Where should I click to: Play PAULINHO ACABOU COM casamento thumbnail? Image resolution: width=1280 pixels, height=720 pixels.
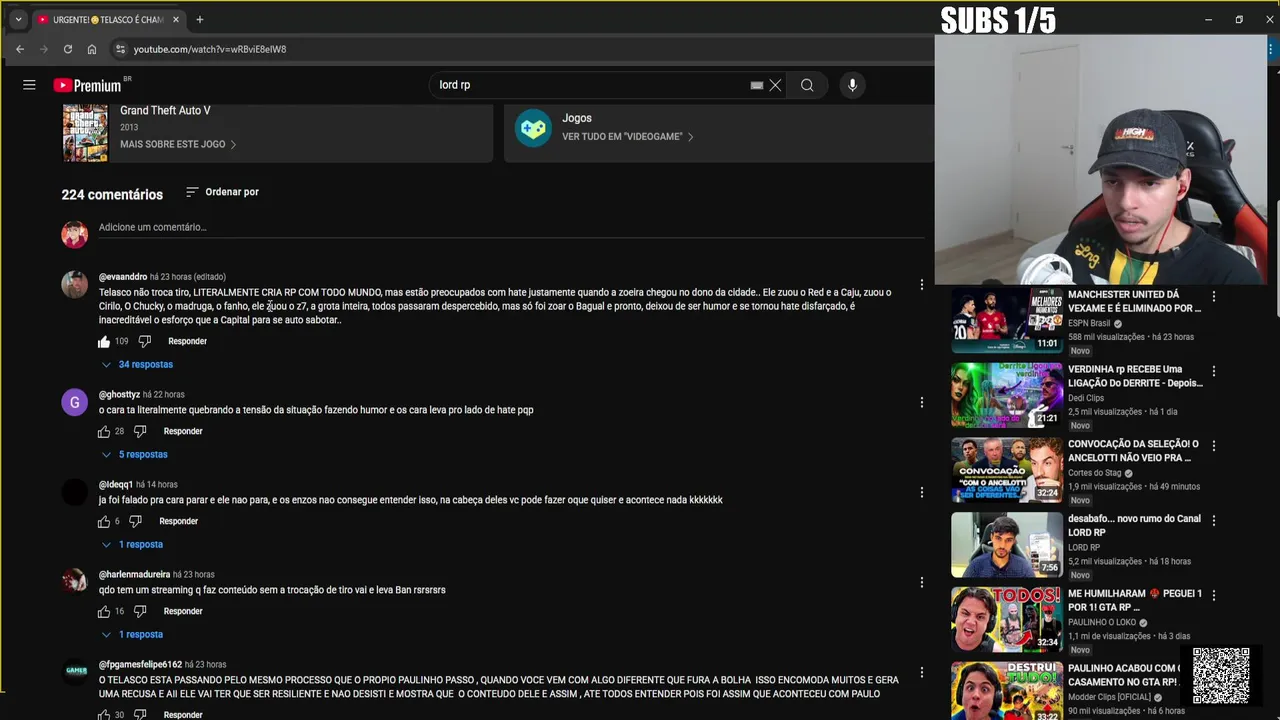1007,691
